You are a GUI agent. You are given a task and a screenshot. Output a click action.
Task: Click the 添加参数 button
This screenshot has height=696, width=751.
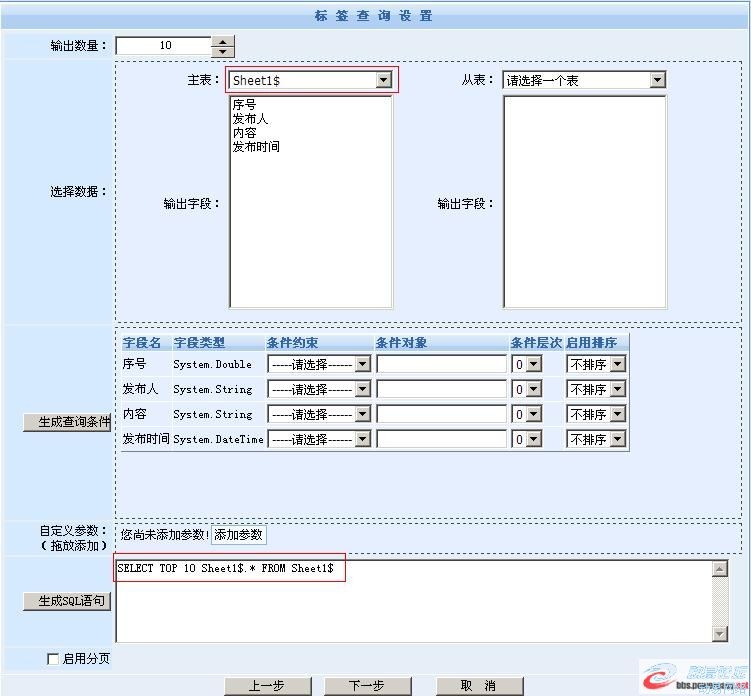click(x=238, y=535)
